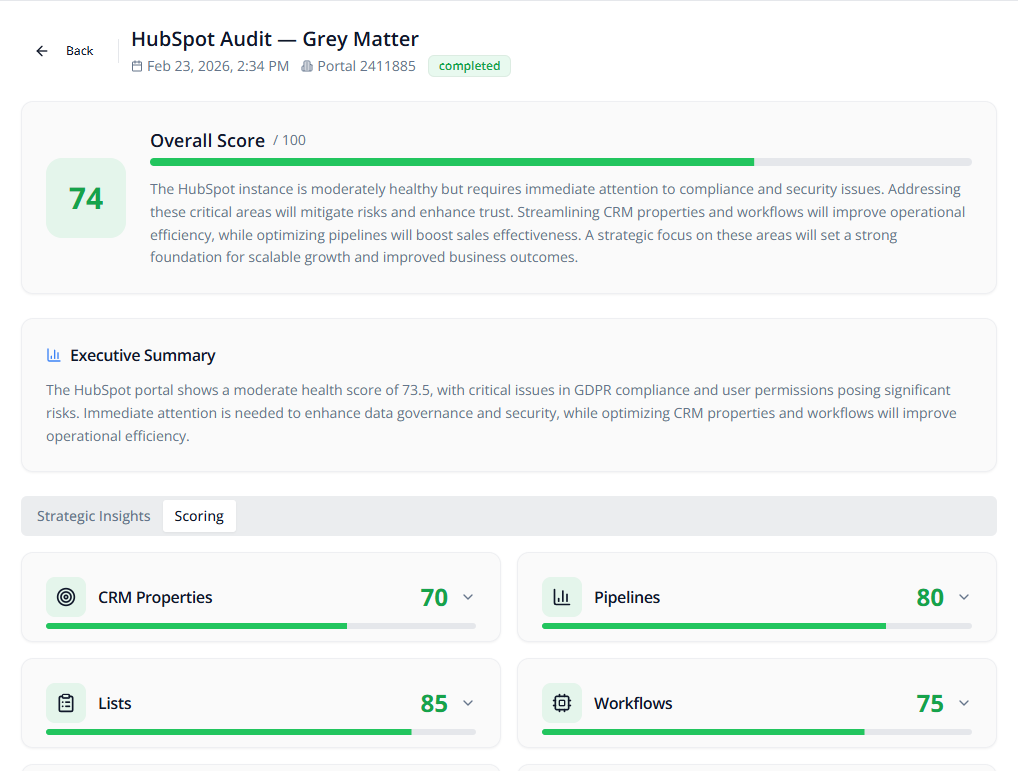The image size is (1018, 771).
Task: Click the CRM Properties progress bar
Action: 260,626
